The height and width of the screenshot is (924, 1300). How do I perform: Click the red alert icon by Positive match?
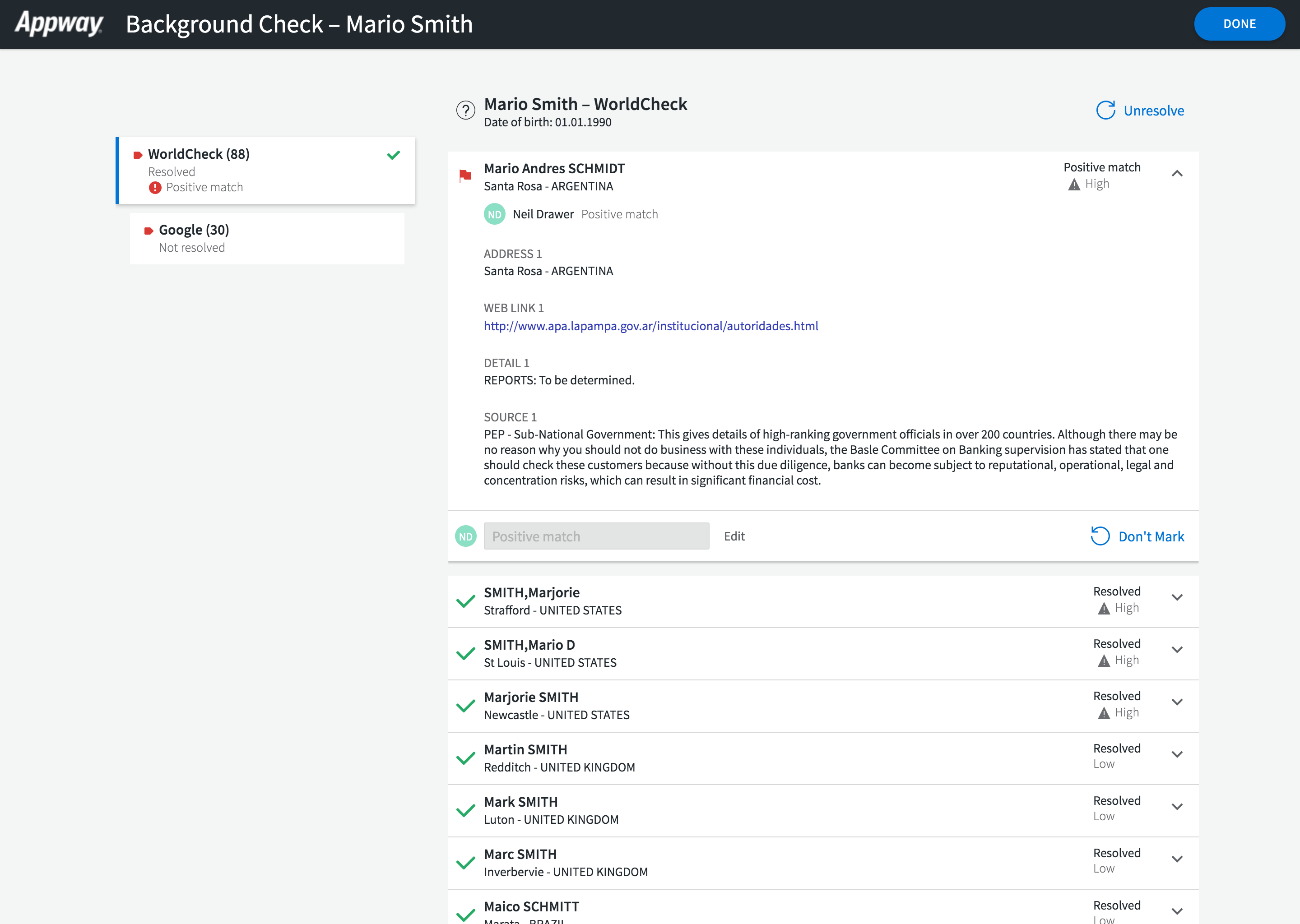click(155, 188)
